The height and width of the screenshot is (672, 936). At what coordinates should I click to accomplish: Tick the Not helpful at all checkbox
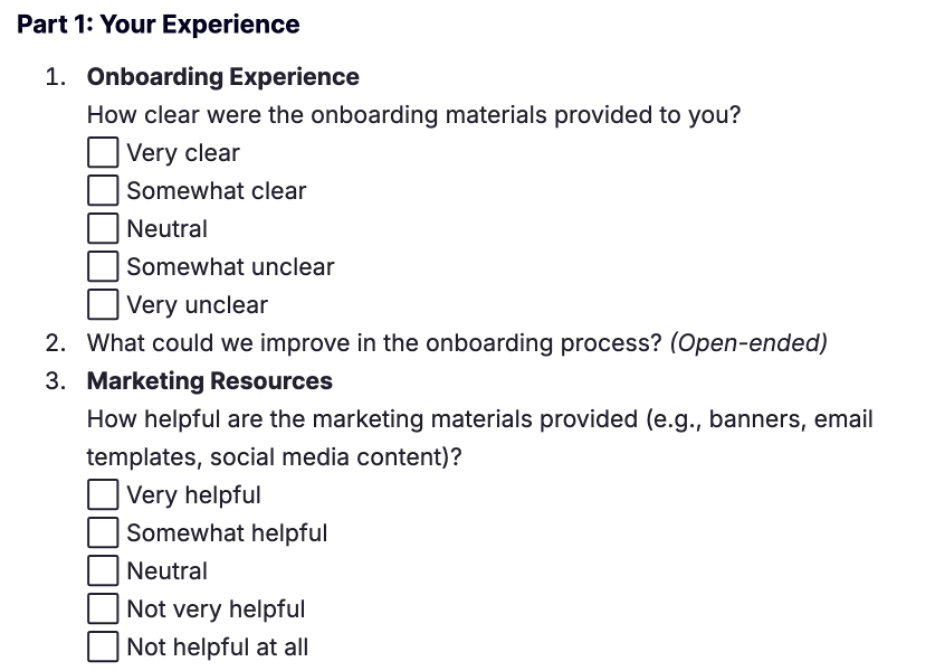103,647
